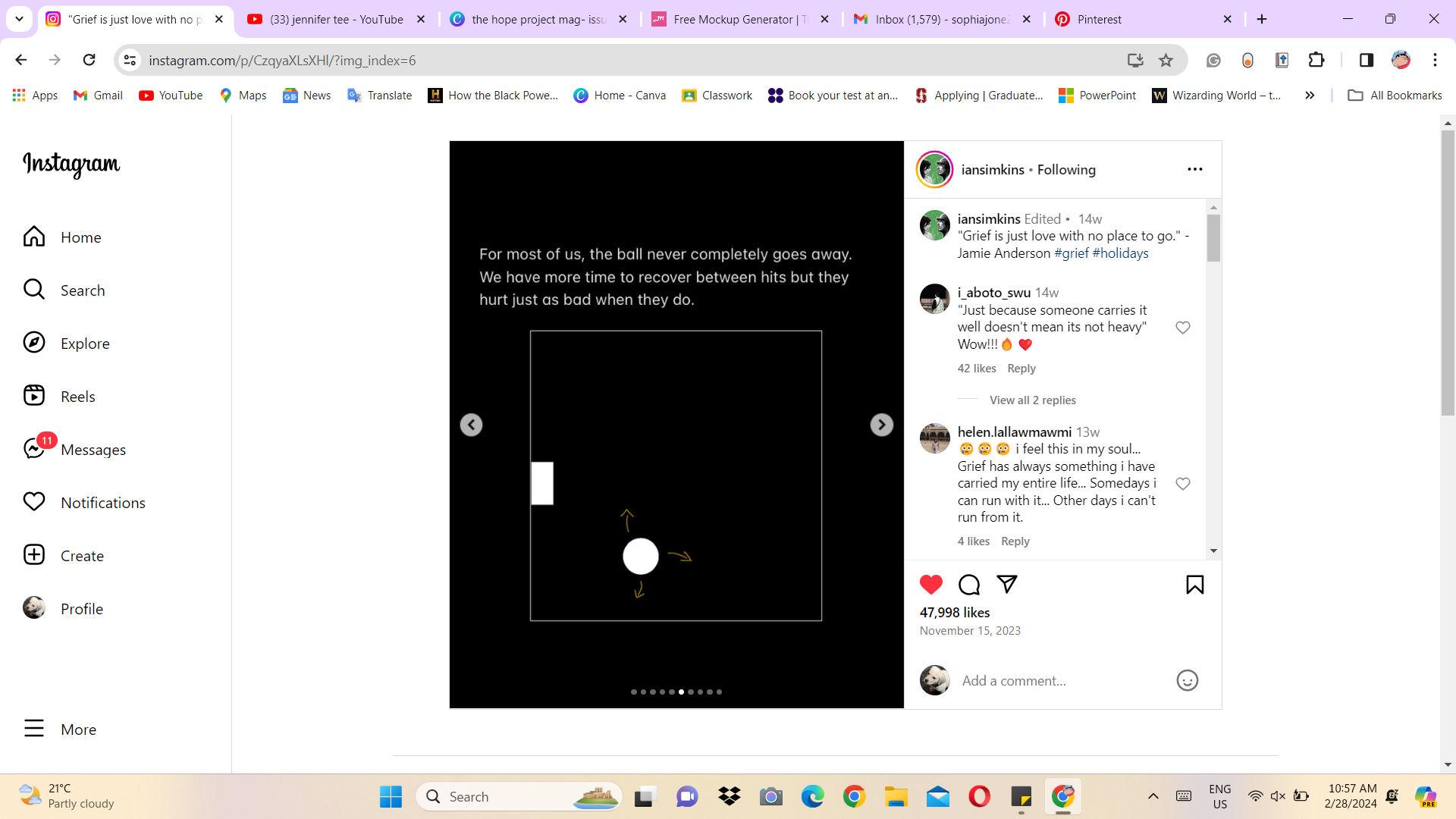Switch to jennifer tee YouTube tab

(x=336, y=19)
